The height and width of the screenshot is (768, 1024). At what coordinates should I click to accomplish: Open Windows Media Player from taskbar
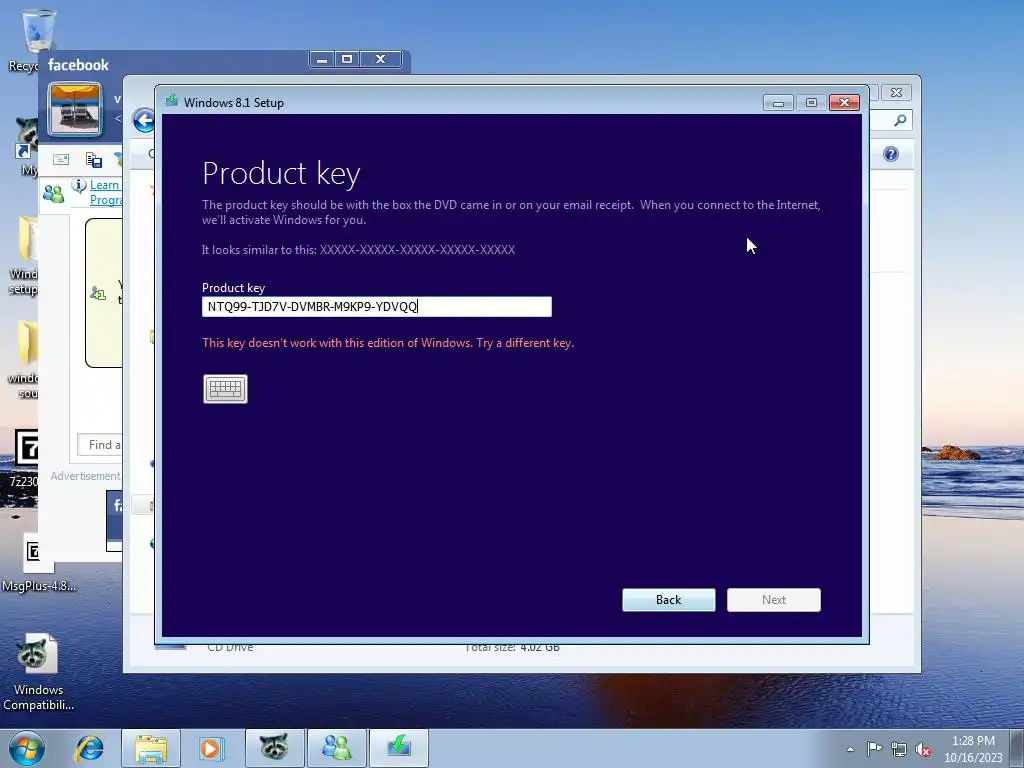(x=210, y=748)
